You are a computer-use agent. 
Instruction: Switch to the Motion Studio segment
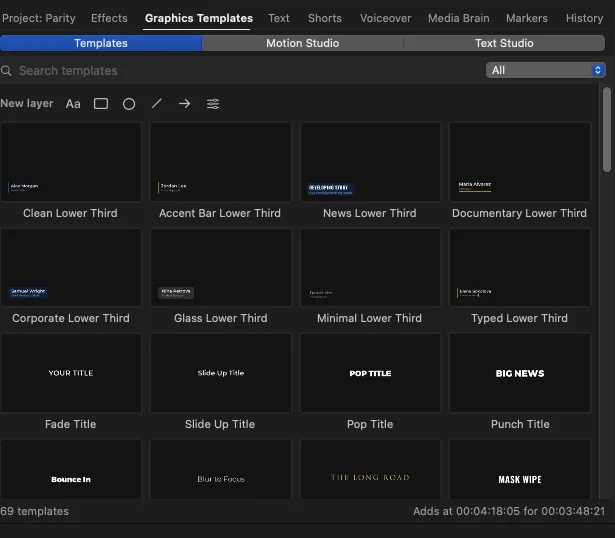302,43
